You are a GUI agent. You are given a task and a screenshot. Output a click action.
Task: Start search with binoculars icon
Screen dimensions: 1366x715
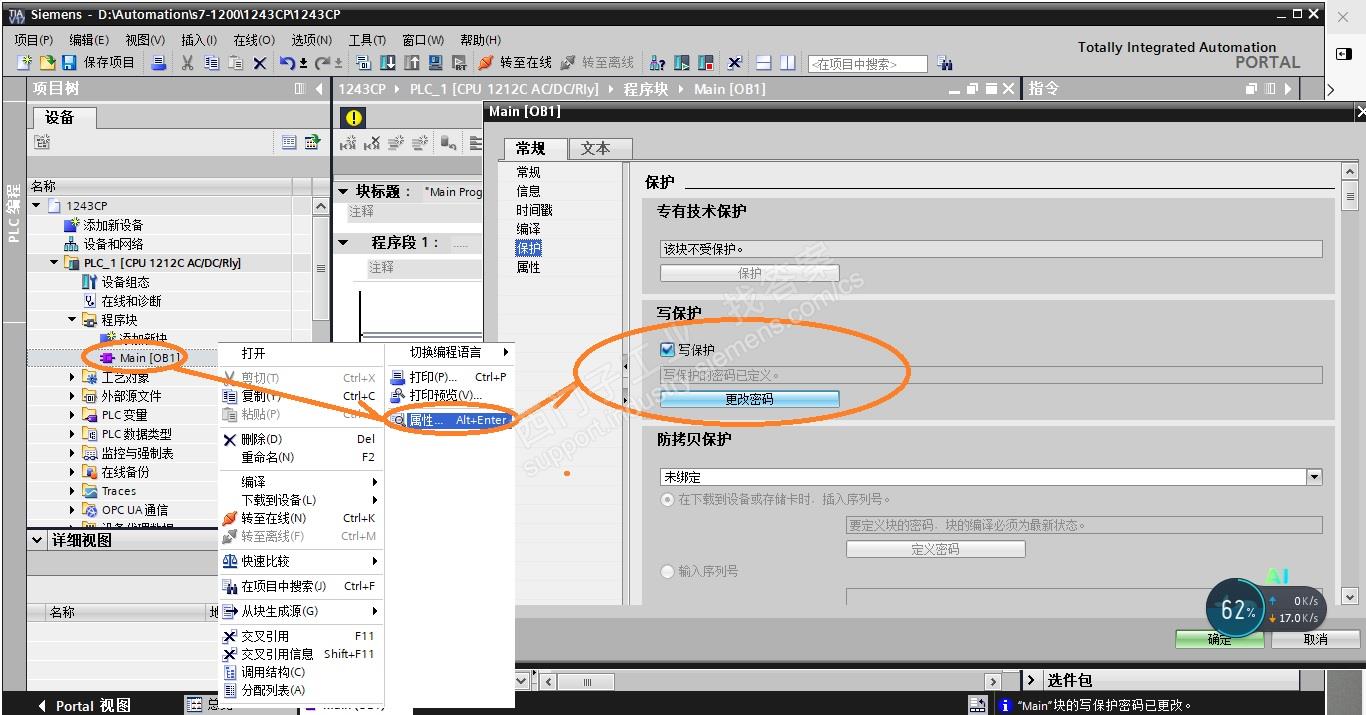click(945, 63)
